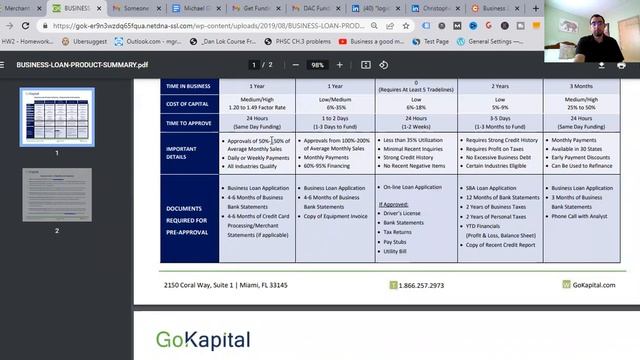Zoom out with the PDF minus button
Viewport: 640px width, 360px height.
296,65
